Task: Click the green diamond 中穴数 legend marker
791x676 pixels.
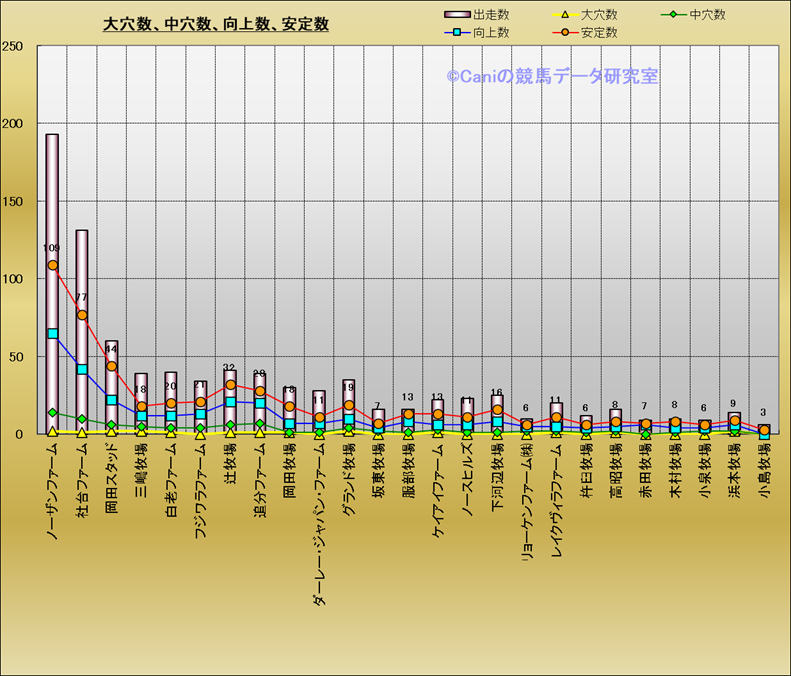Action: pos(675,15)
